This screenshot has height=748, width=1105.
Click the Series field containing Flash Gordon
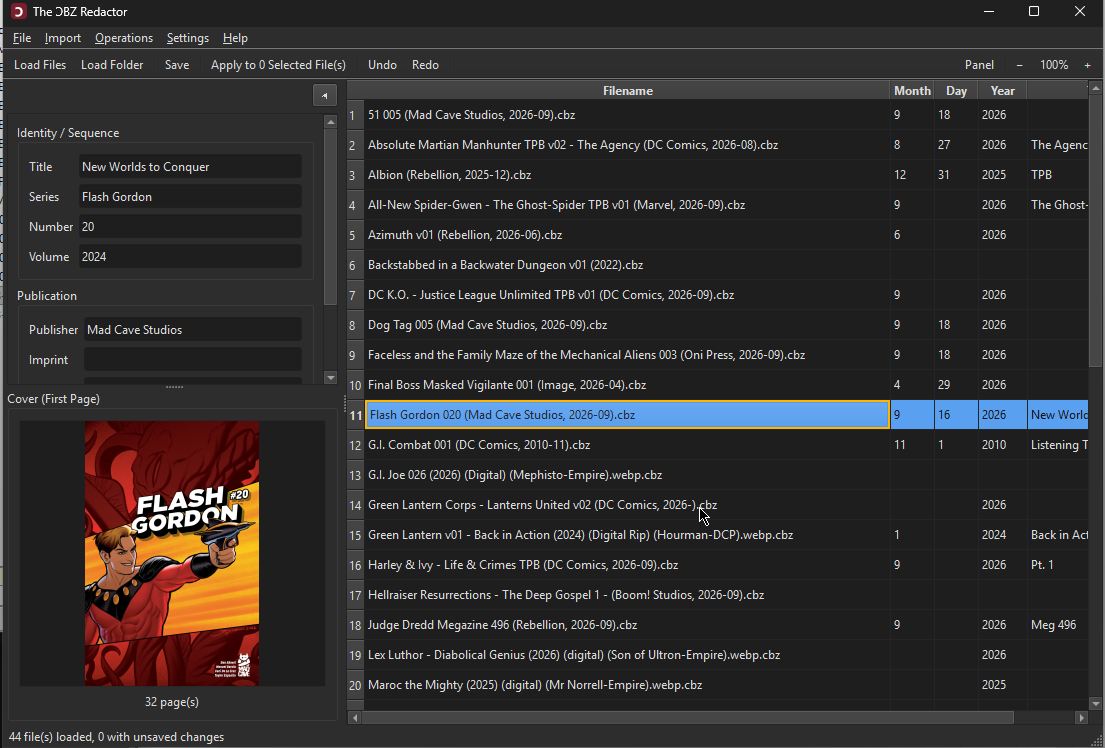click(190, 197)
